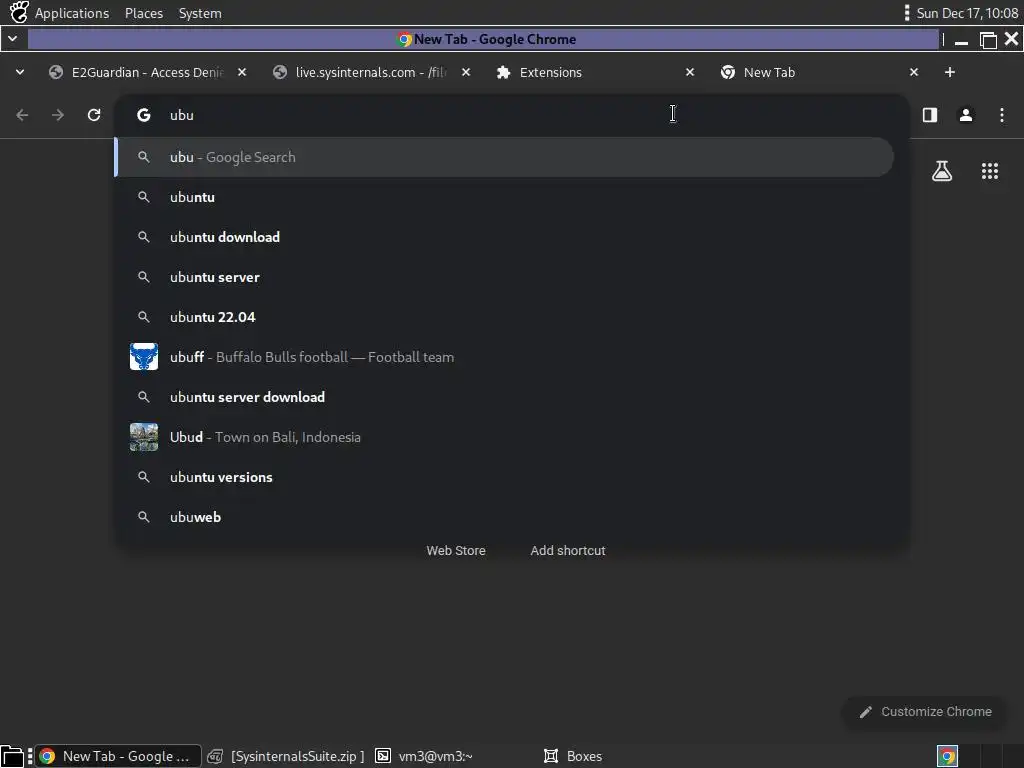Click the GNOME foot logo icon

(19, 12)
